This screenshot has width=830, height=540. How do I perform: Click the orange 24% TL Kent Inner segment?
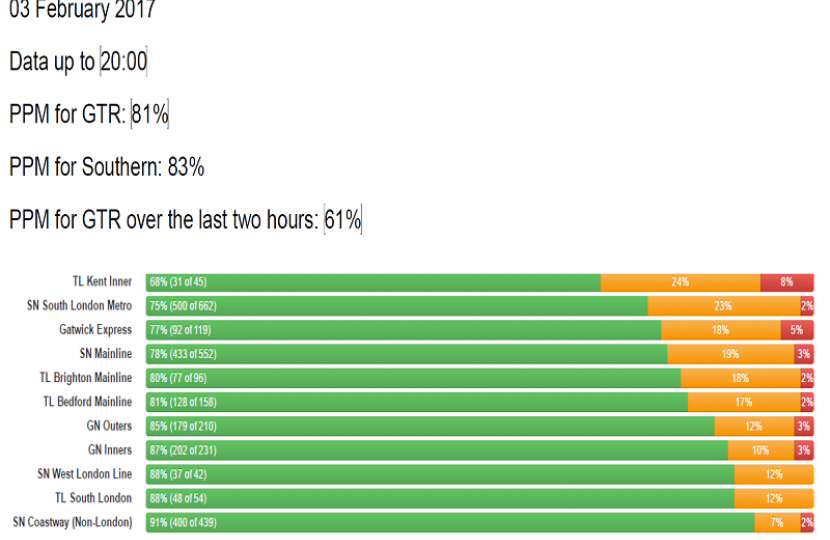pyautogui.click(x=680, y=282)
